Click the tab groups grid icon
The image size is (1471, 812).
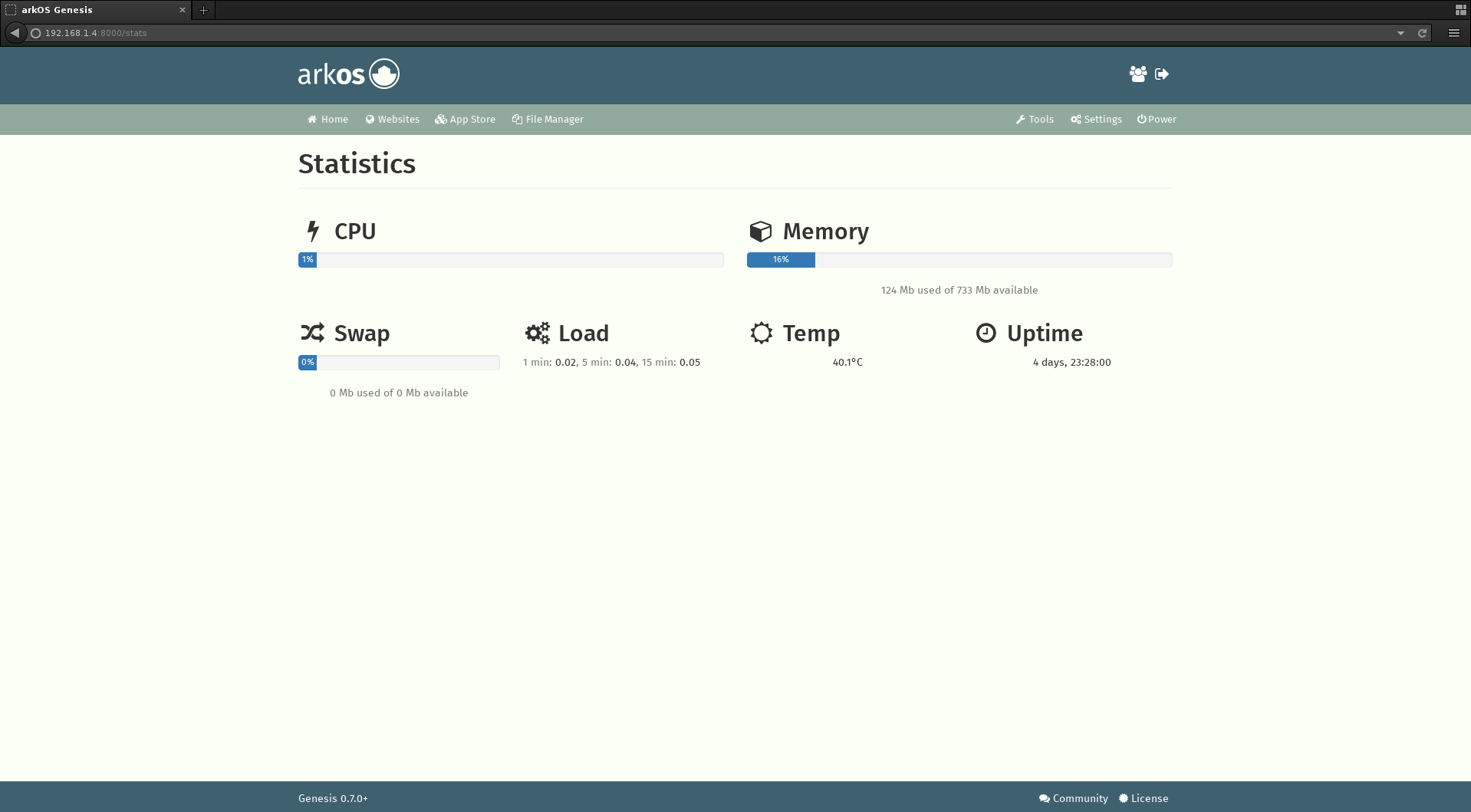point(1460,10)
